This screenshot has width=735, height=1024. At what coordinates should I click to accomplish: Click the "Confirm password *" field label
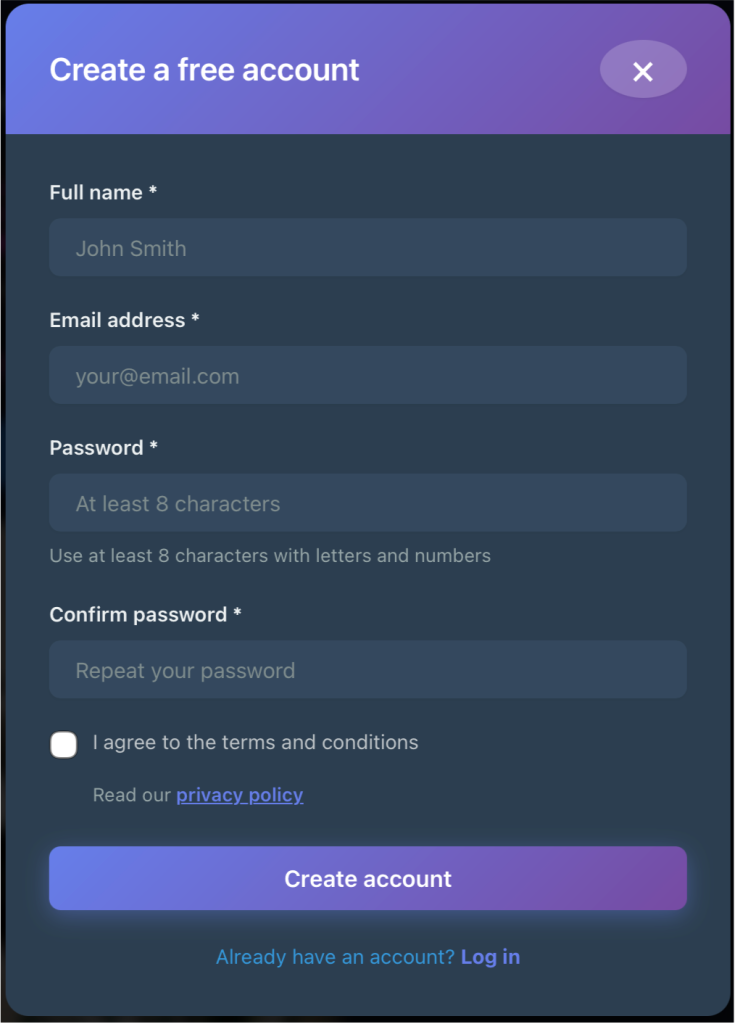pos(138,615)
